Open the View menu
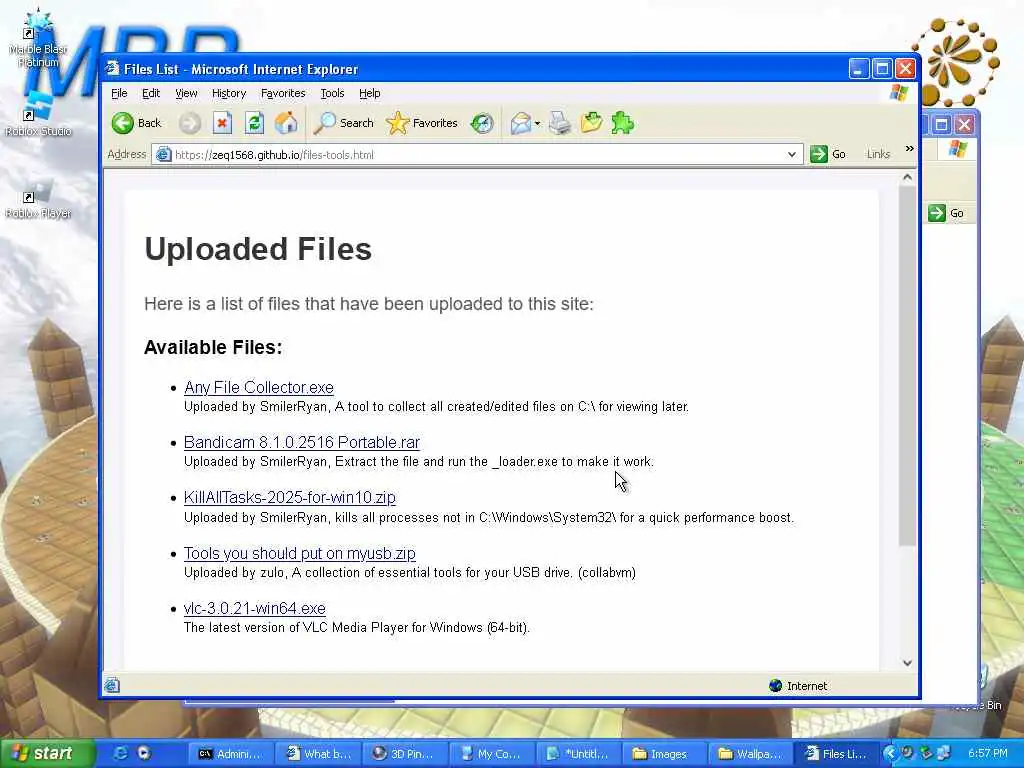Image resolution: width=1024 pixels, height=768 pixels. tap(186, 93)
